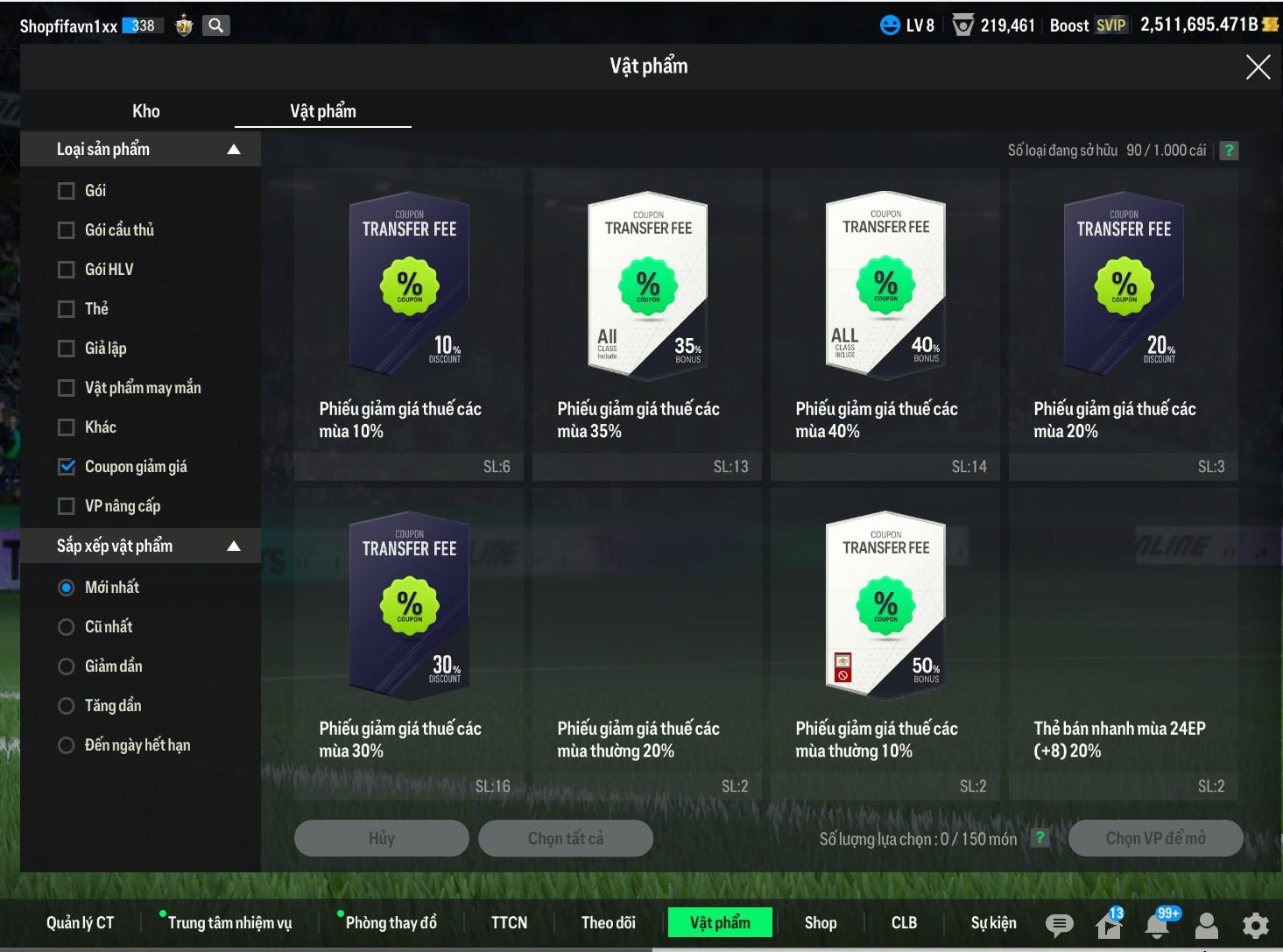Sort by Đến ngày hết hạn
This screenshot has height=952, width=1283.
[66, 745]
